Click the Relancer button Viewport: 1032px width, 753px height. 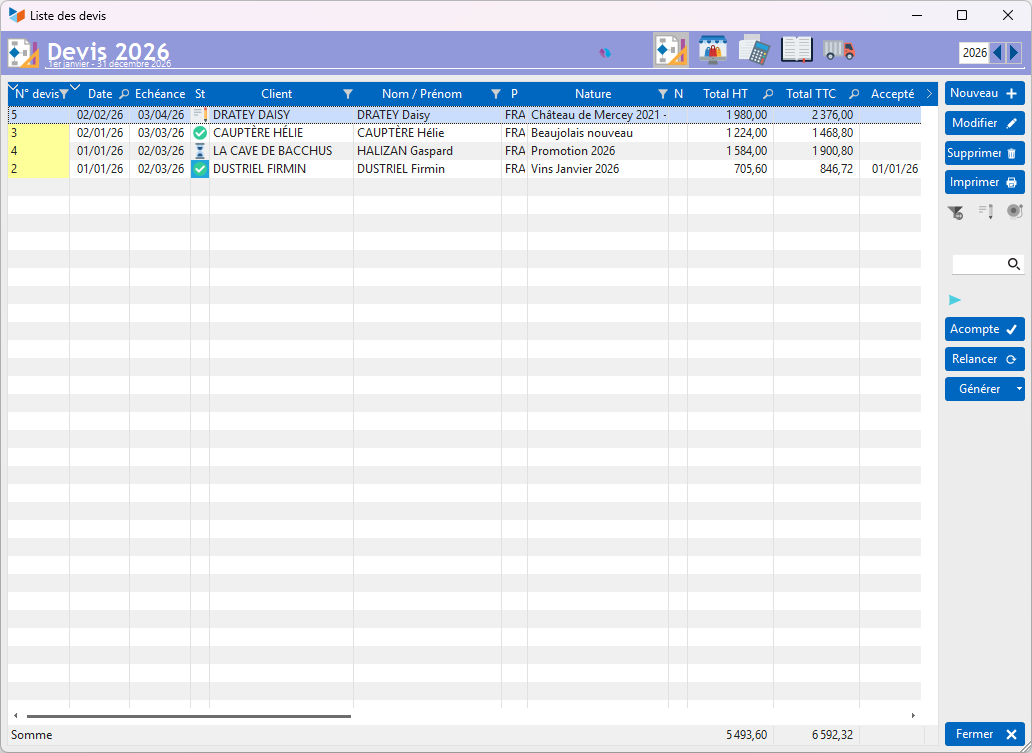[x=984, y=359]
